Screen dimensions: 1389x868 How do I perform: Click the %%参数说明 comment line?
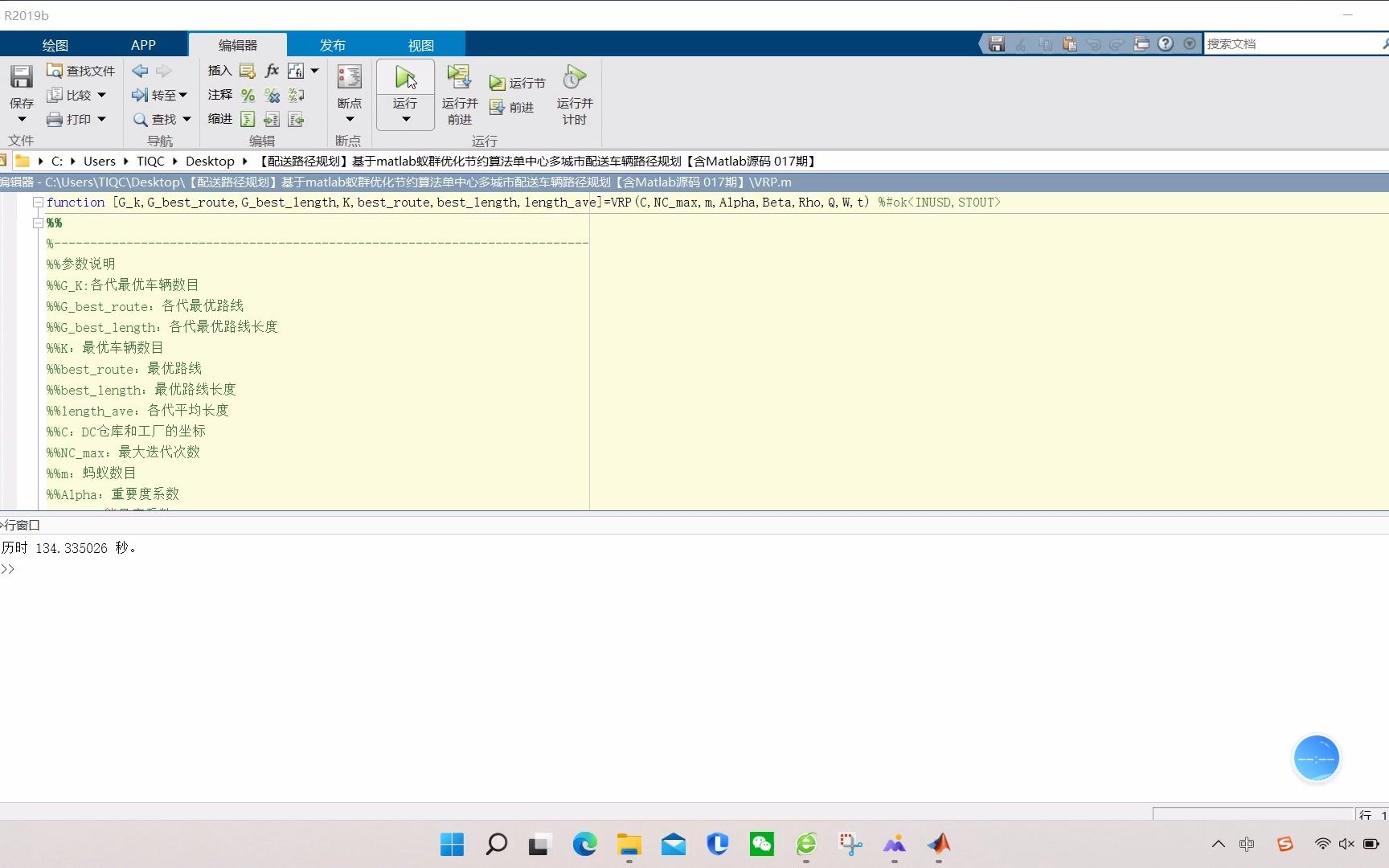coord(80,264)
